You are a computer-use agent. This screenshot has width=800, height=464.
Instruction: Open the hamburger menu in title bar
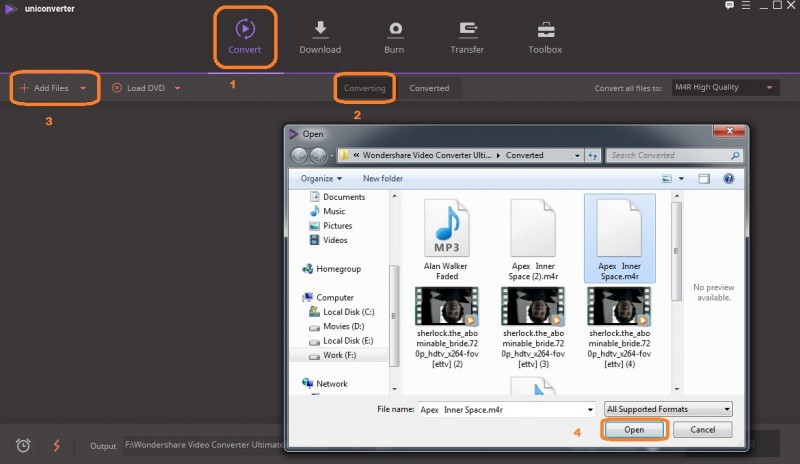[746, 6]
